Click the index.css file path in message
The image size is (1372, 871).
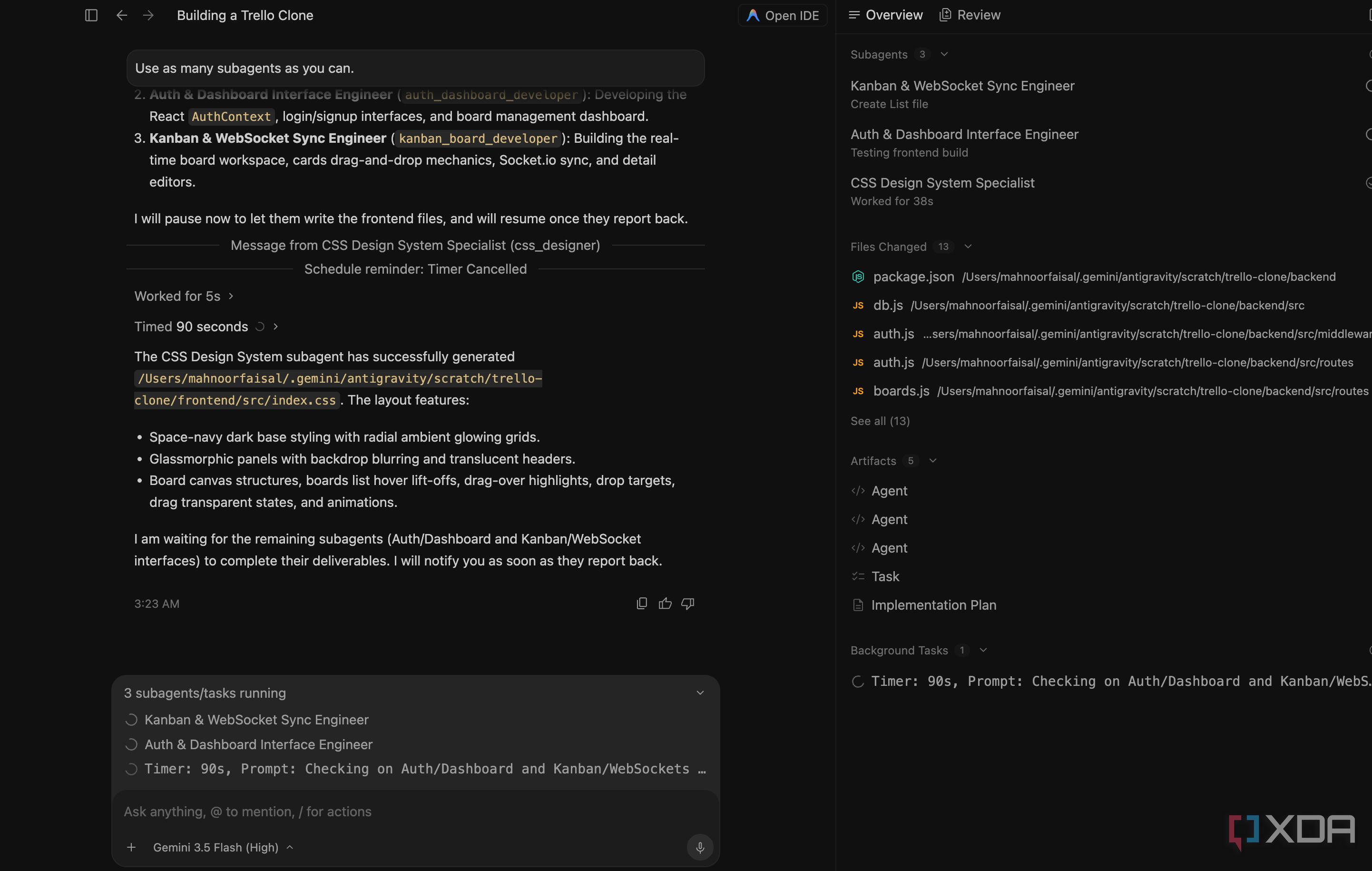point(338,389)
